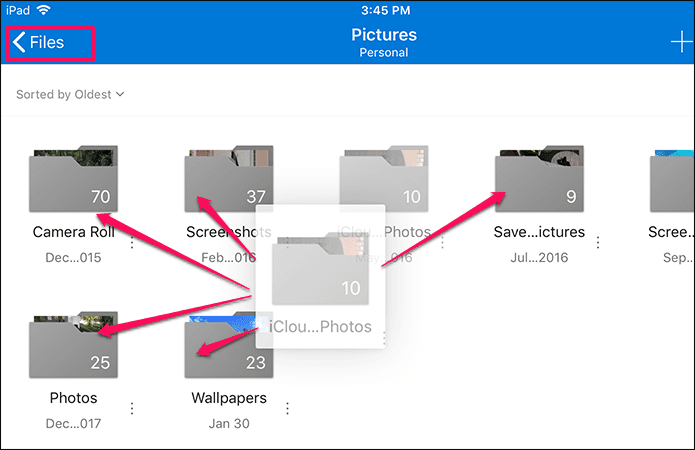
Task: Open more options for Save...ictures folder
Action: point(598,243)
